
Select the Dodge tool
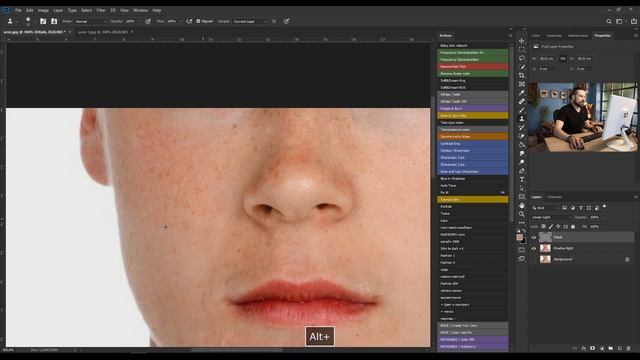coord(522,162)
